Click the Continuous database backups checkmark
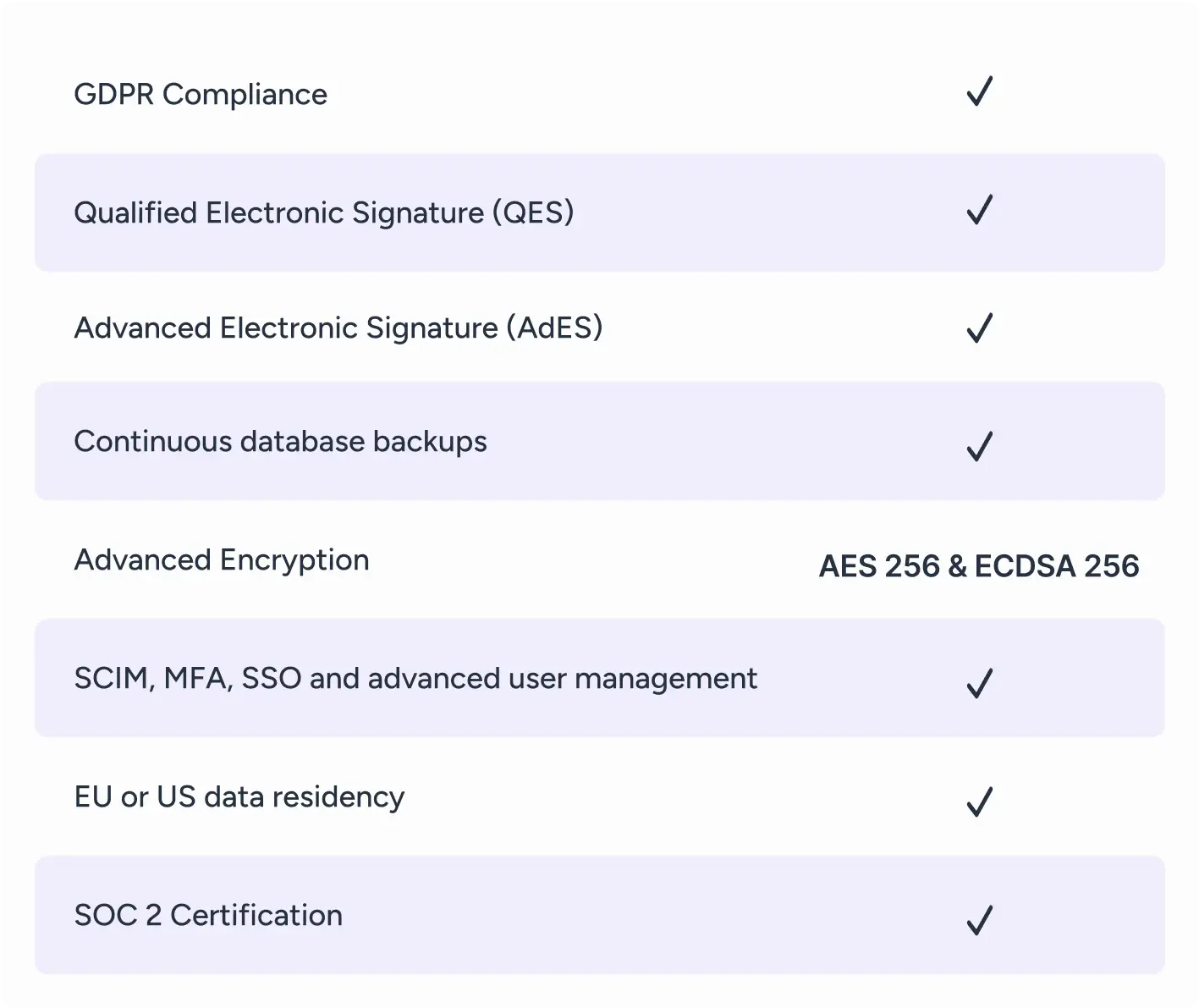This screenshot has height=1008, width=1199. click(x=979, y=446)
